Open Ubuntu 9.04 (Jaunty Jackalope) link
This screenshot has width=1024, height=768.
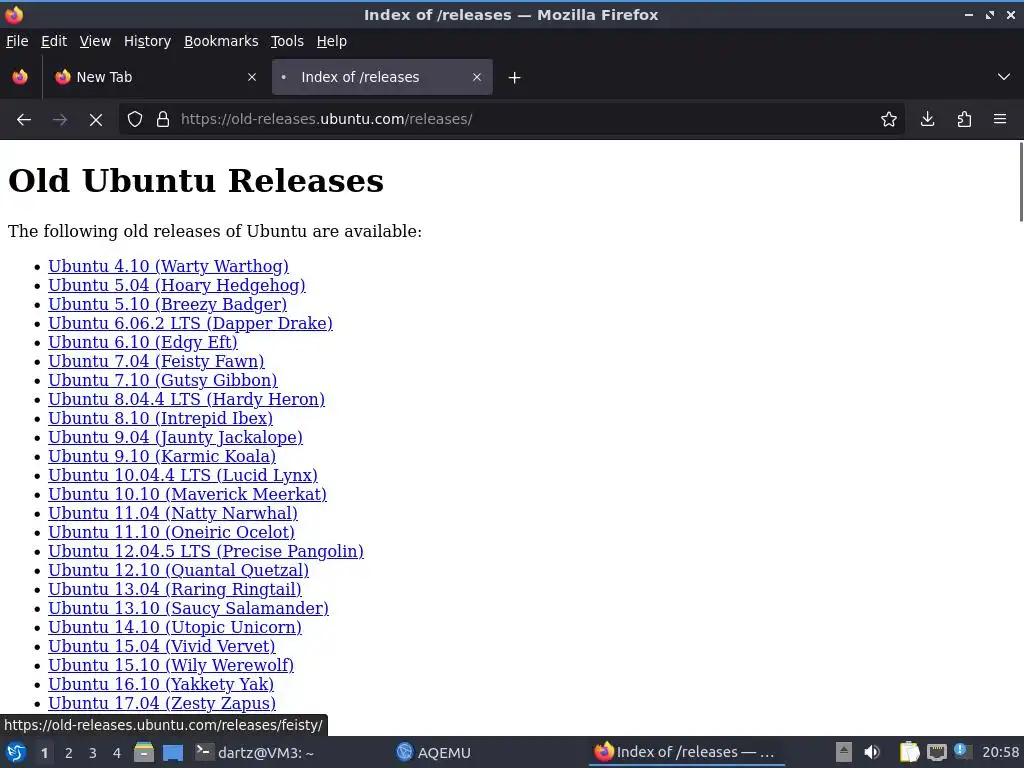coord(176,437)
